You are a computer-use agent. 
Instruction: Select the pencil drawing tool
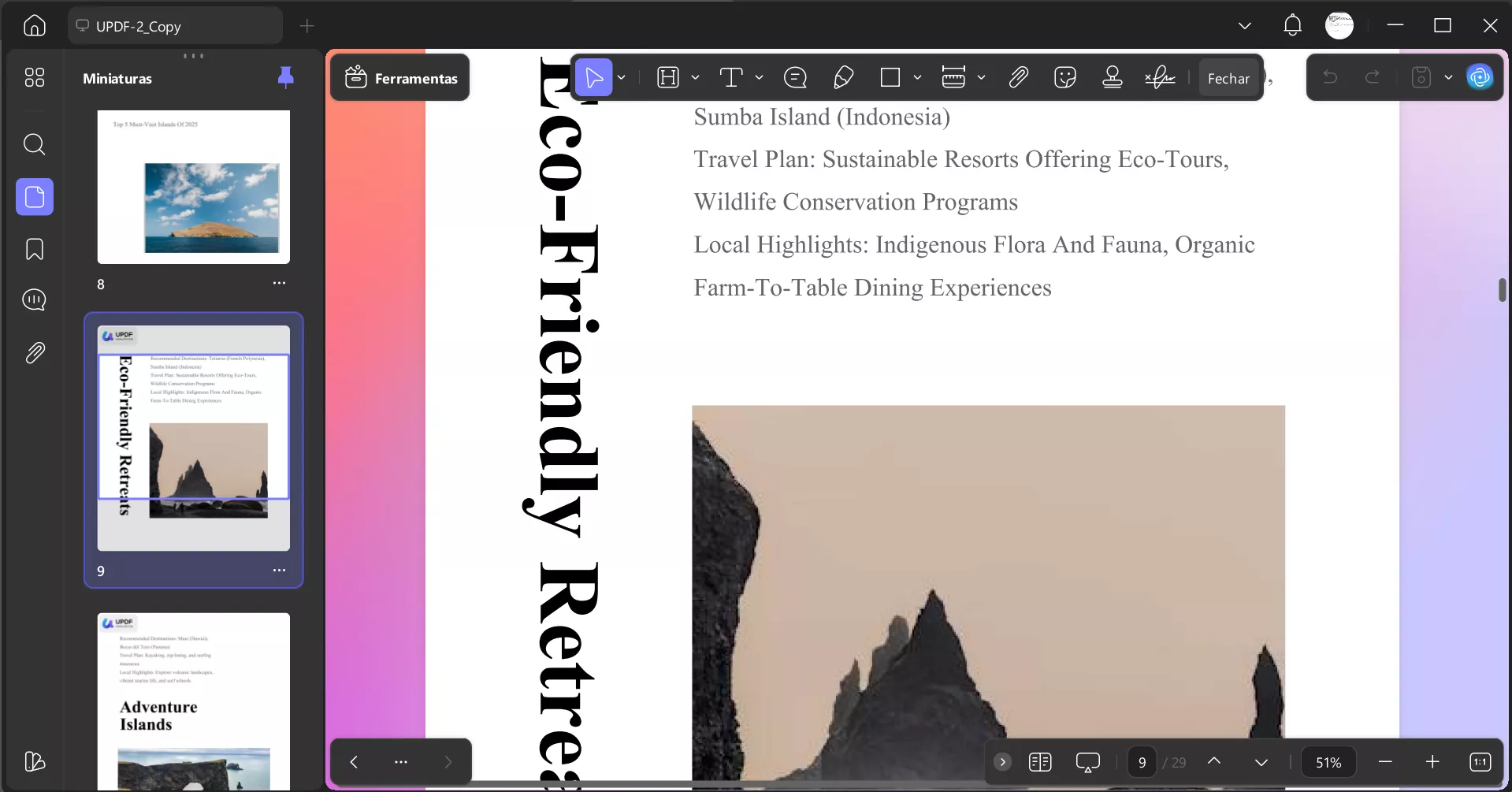coord(843,77)
